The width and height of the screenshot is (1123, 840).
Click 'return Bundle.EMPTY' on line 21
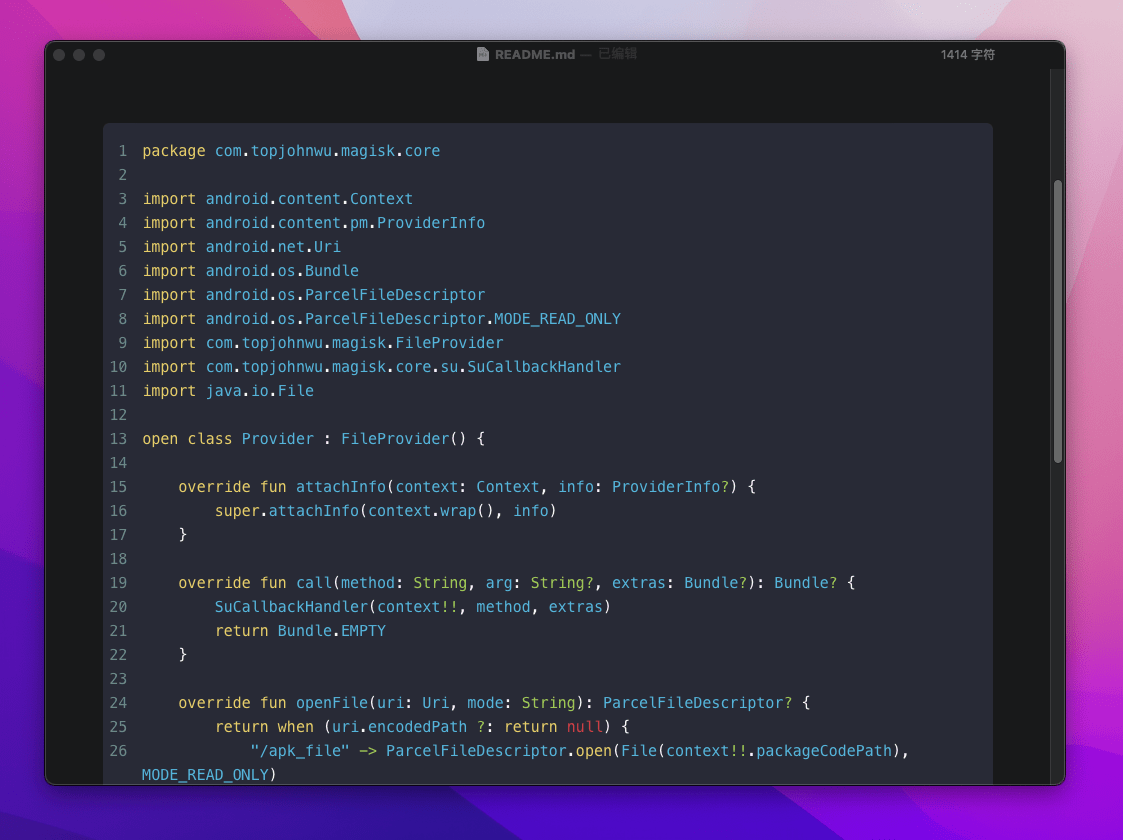tap(300, 631)
